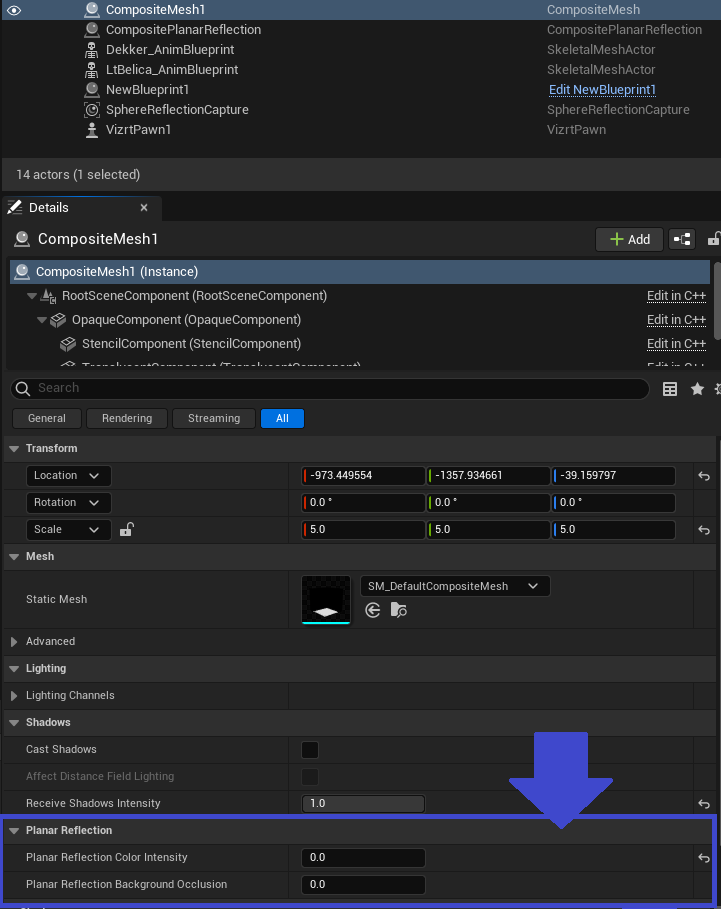Screen dimensions: 721x909
Task: Open SM_DefaultCompositeMesh asset dropdown
Action: 454,586
